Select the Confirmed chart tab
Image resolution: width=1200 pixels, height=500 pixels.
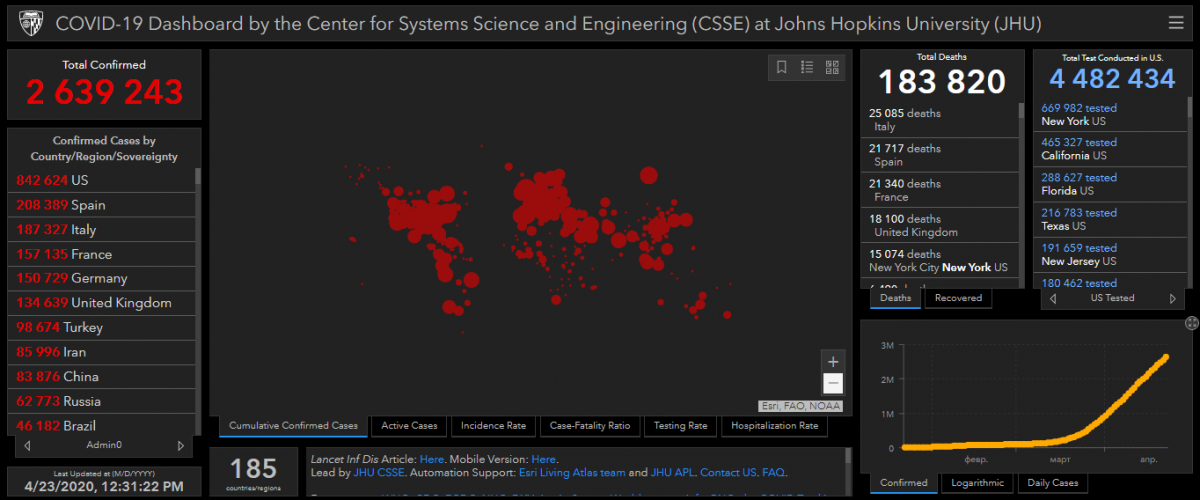pyautogui.click(x=904, y=483)
